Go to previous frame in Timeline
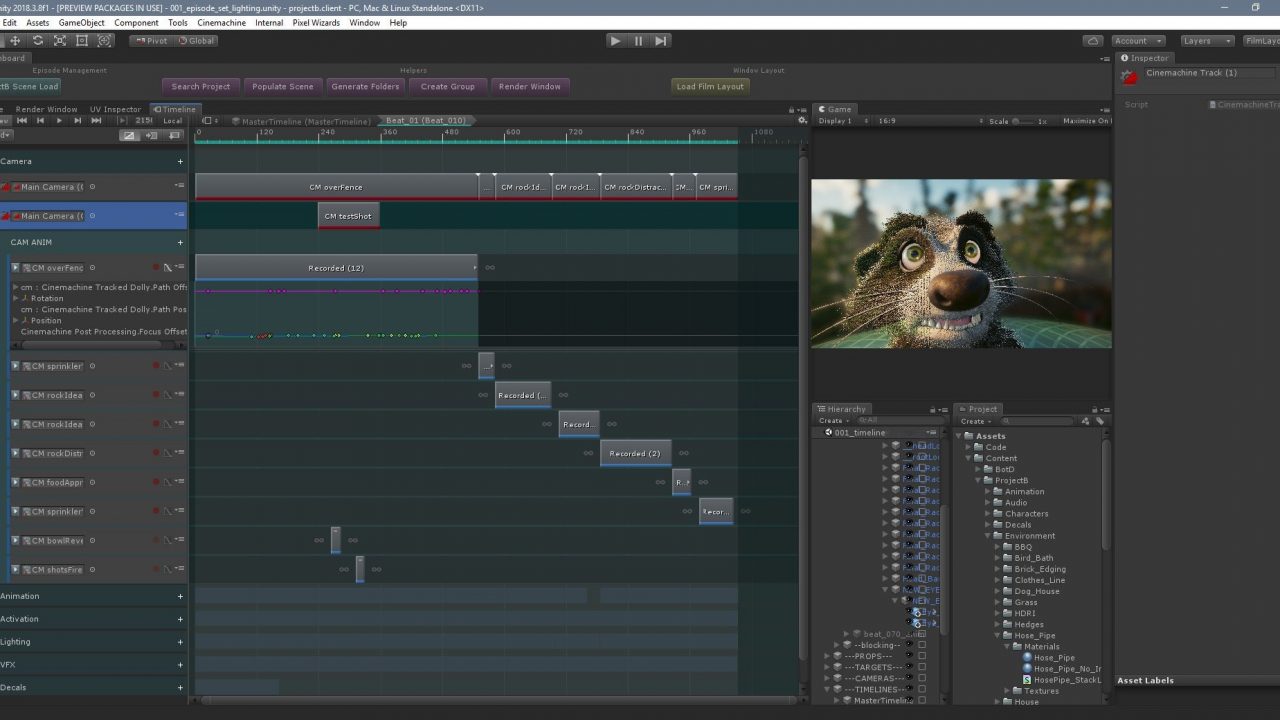Screen dimensions: 1280x720 [41, 121]
